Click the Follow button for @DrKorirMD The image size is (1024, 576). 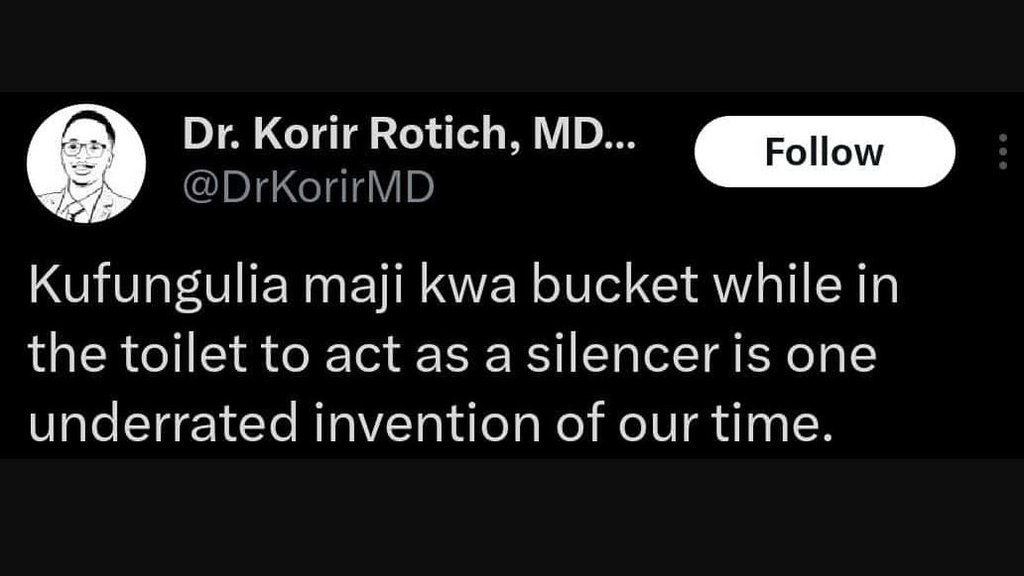coord(824,152)
